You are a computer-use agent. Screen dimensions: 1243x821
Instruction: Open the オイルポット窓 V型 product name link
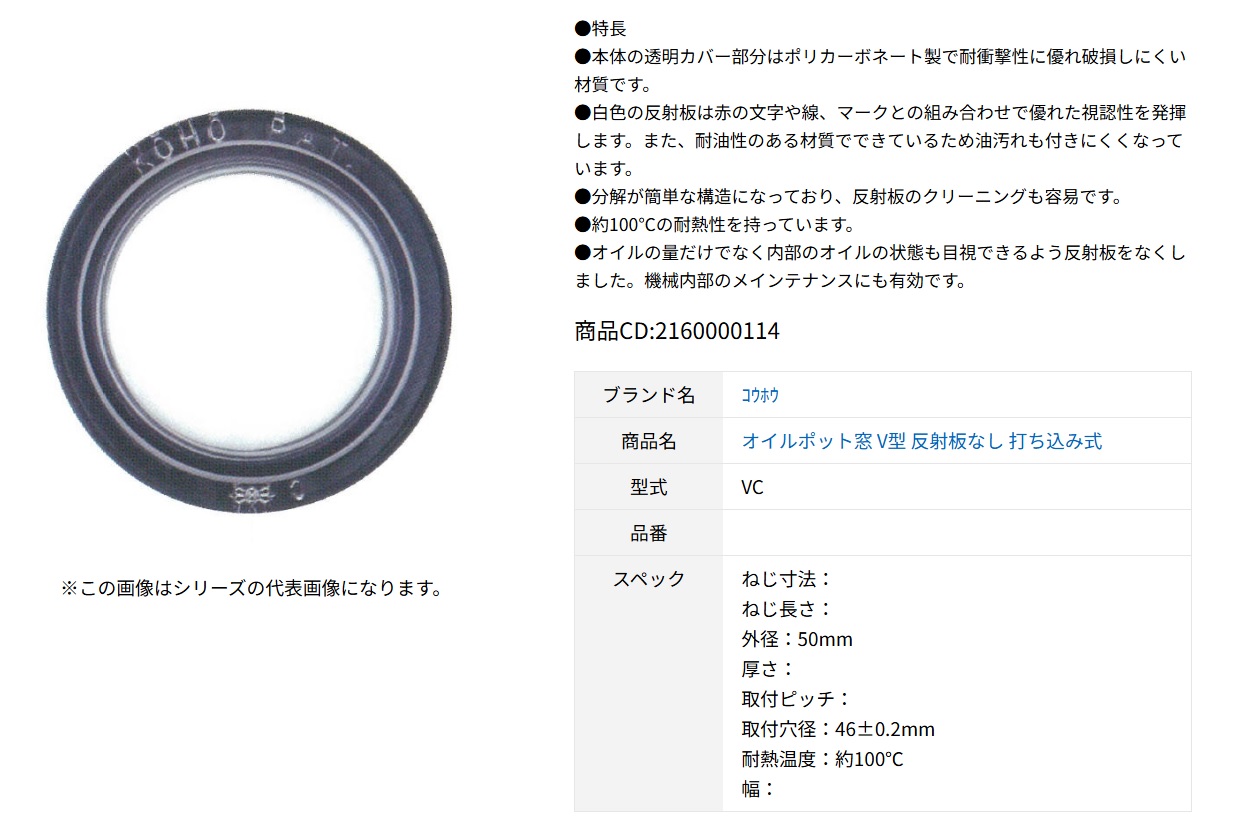click(922, 441)
